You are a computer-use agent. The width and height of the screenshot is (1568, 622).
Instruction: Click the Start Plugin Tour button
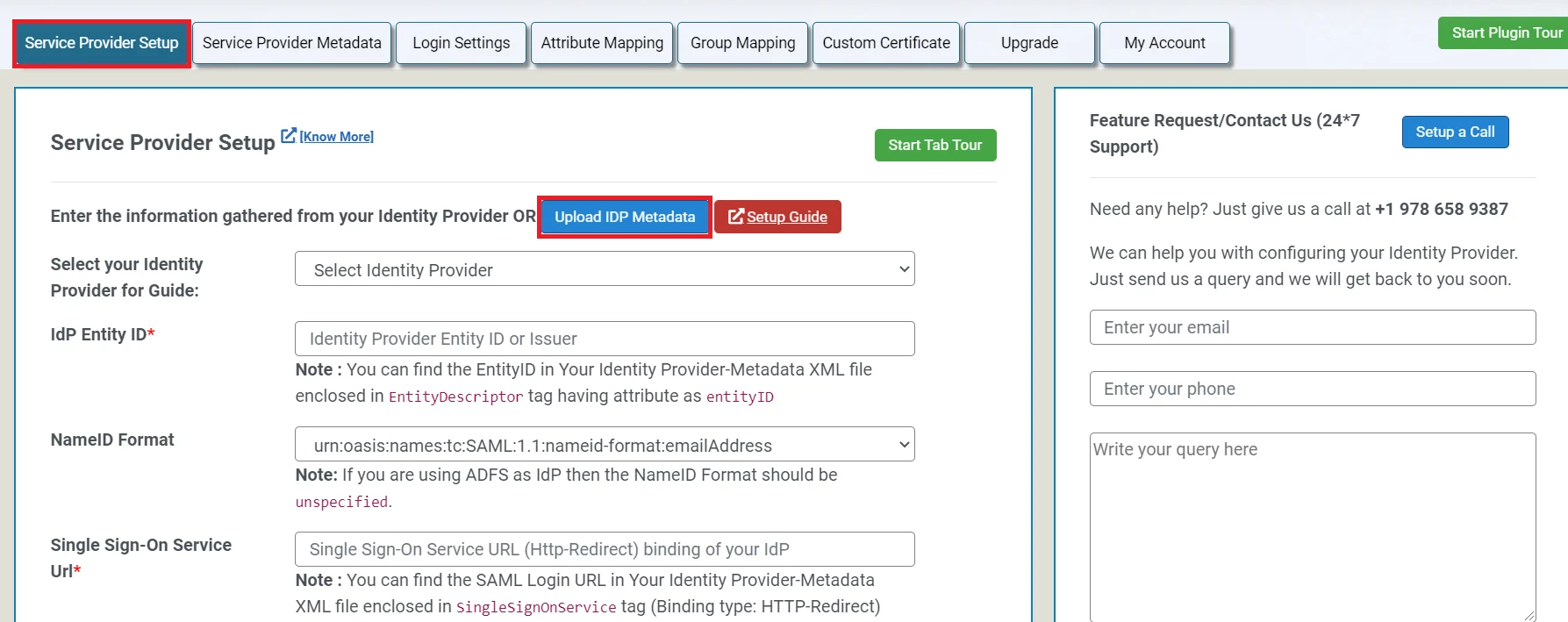coord(1506,33)
